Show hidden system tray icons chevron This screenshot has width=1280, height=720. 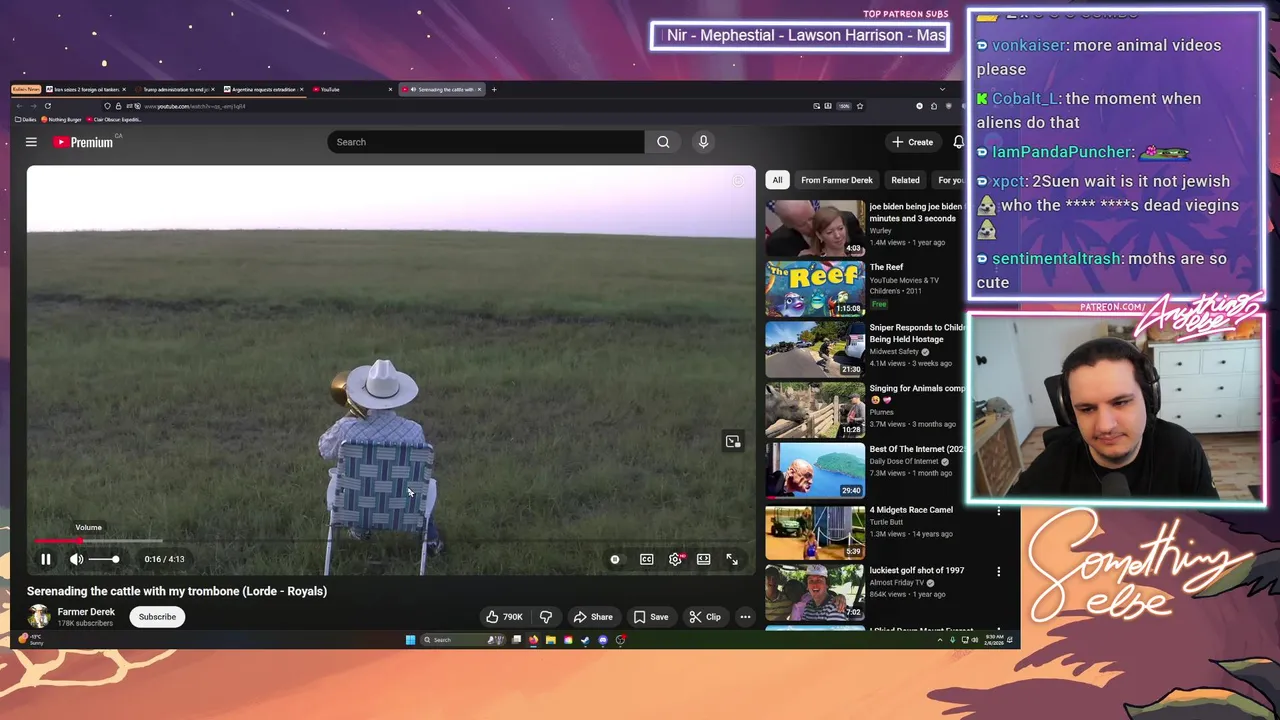coord(939,640)
